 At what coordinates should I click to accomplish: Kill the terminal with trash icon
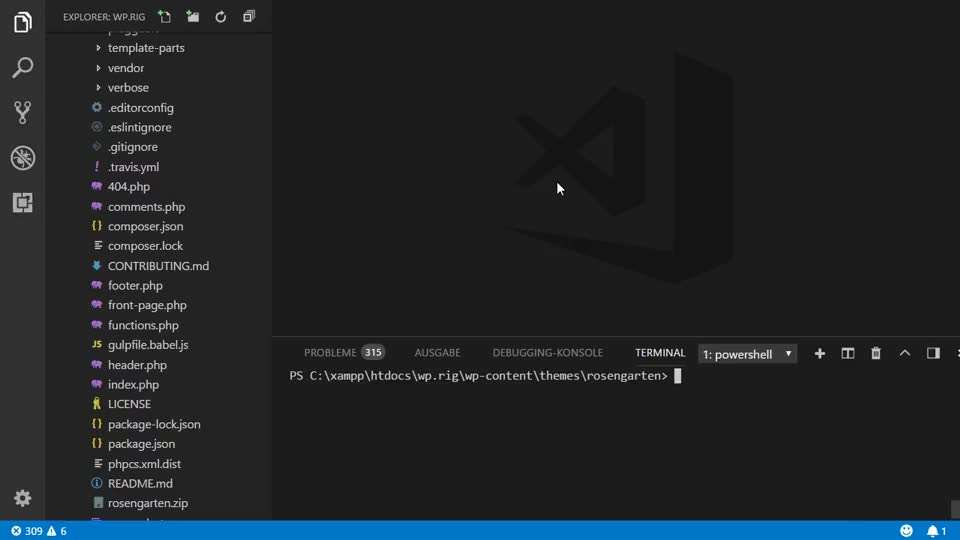876,353
